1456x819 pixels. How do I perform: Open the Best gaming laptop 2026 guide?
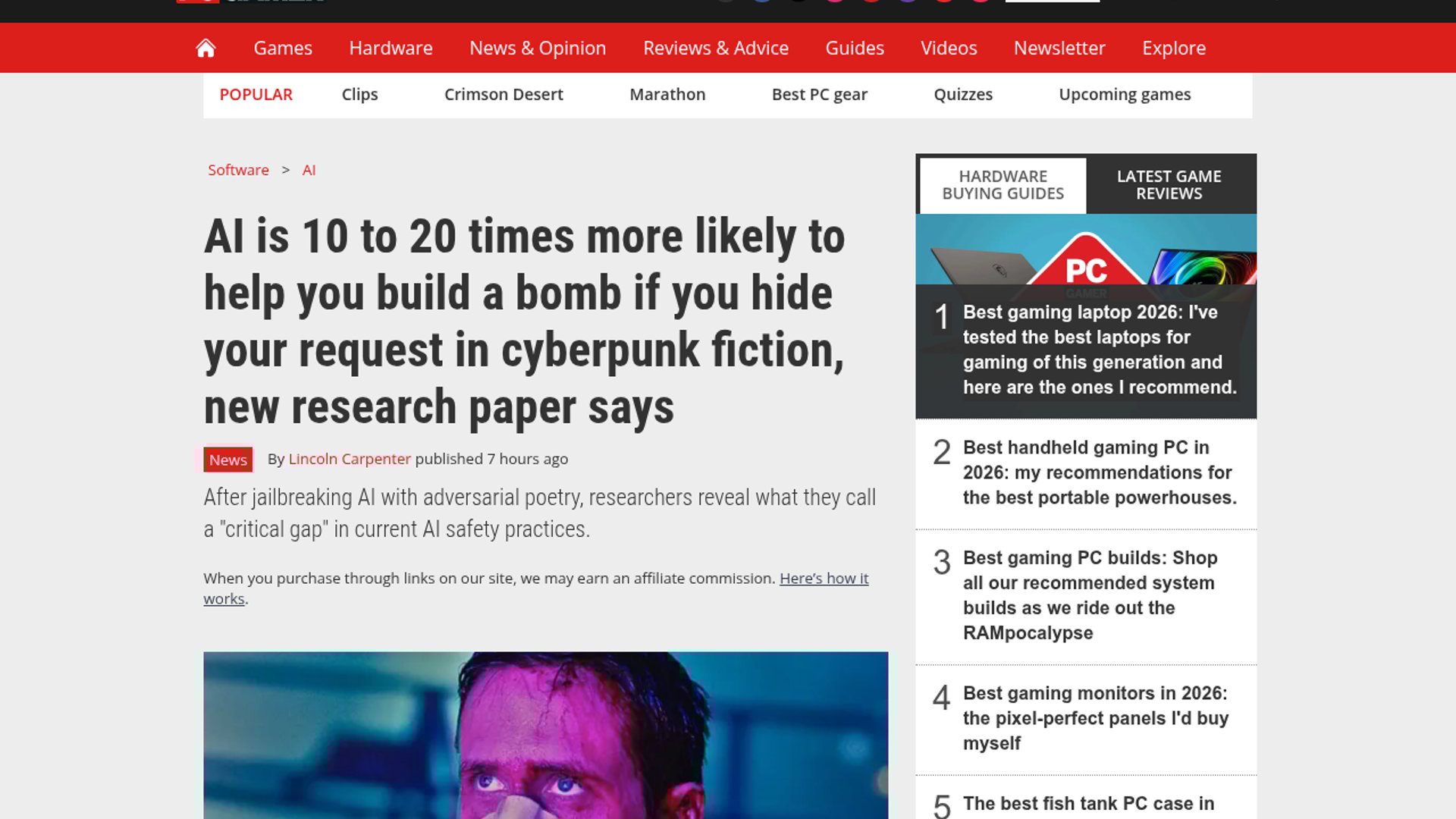[x=1099, y=350]
